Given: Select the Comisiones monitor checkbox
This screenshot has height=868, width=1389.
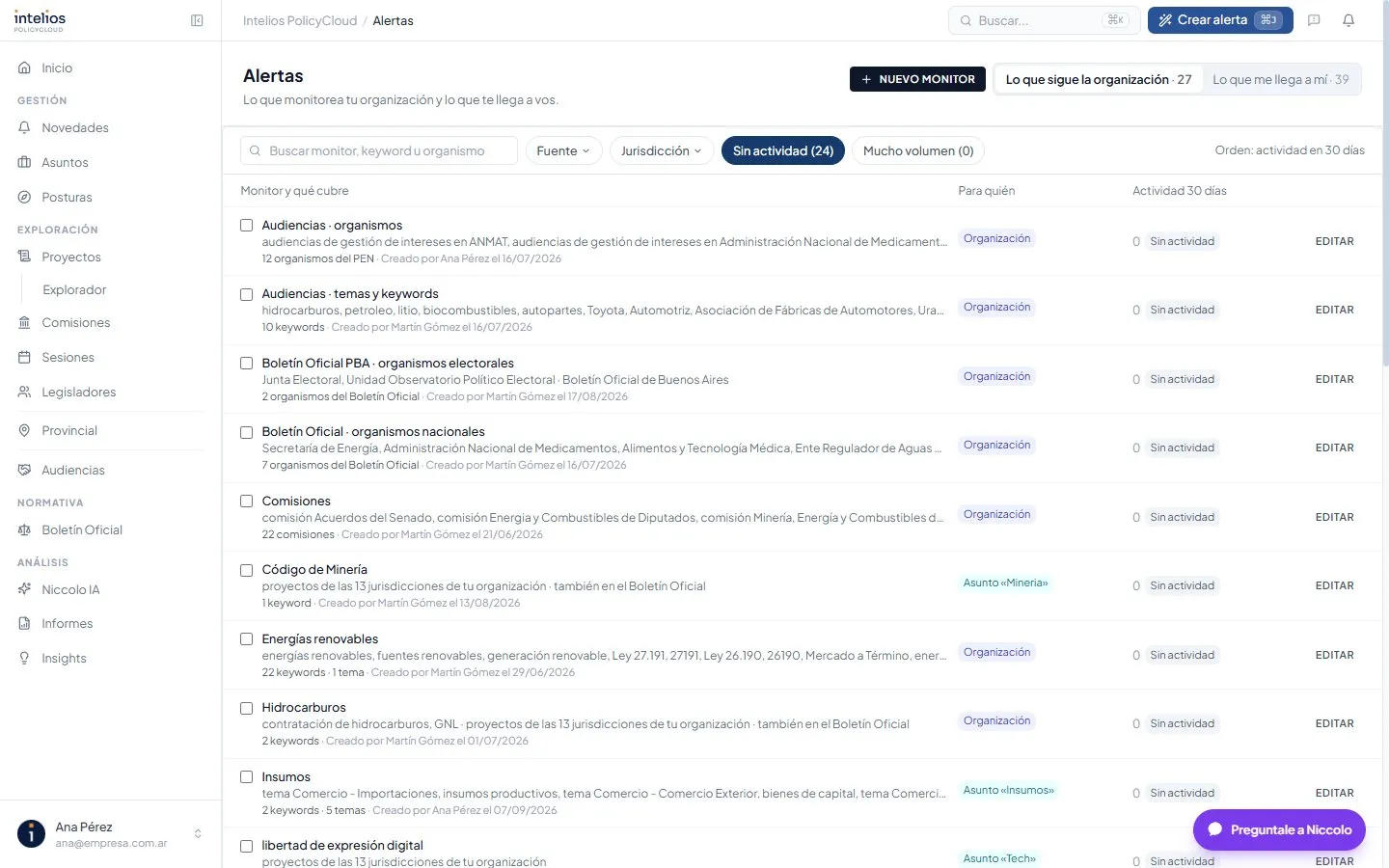Looking at the screenshot, I should (x=247, y=502).
